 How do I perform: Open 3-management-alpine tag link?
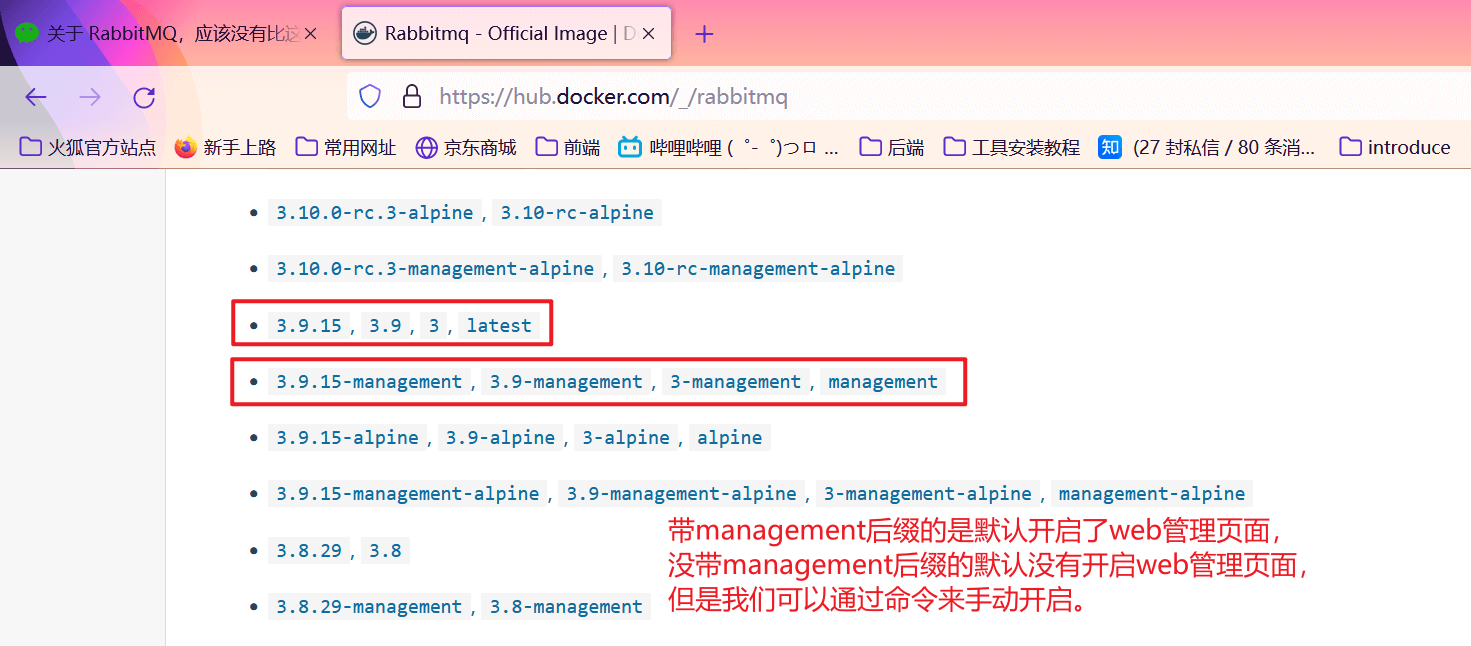[x=928, y=493]
